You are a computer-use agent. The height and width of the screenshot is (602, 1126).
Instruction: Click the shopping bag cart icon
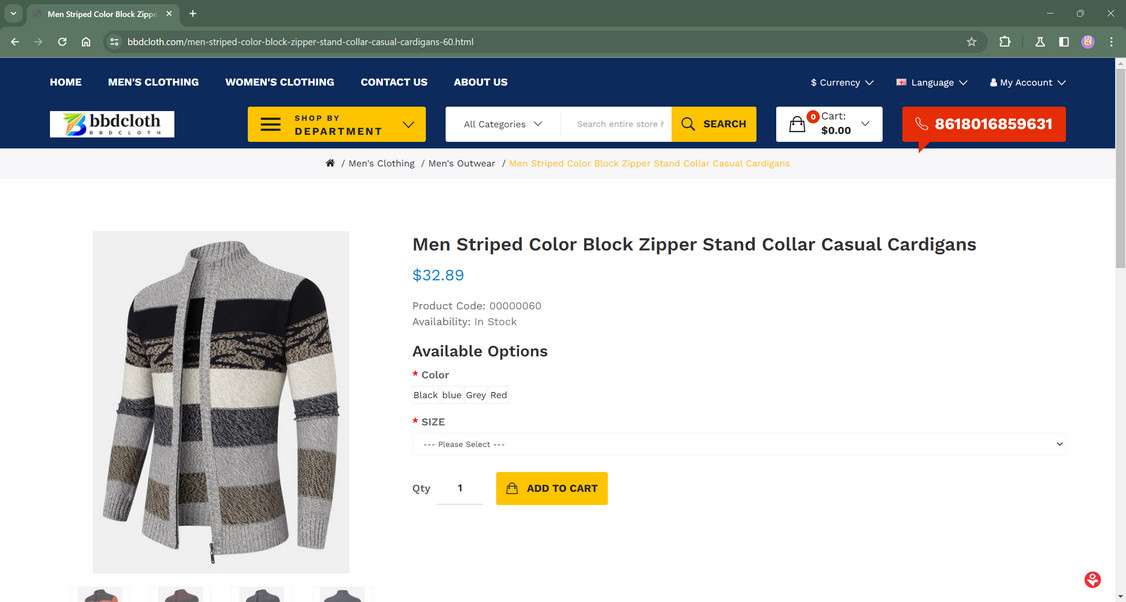pyautogui.click(x=798, y=123)
